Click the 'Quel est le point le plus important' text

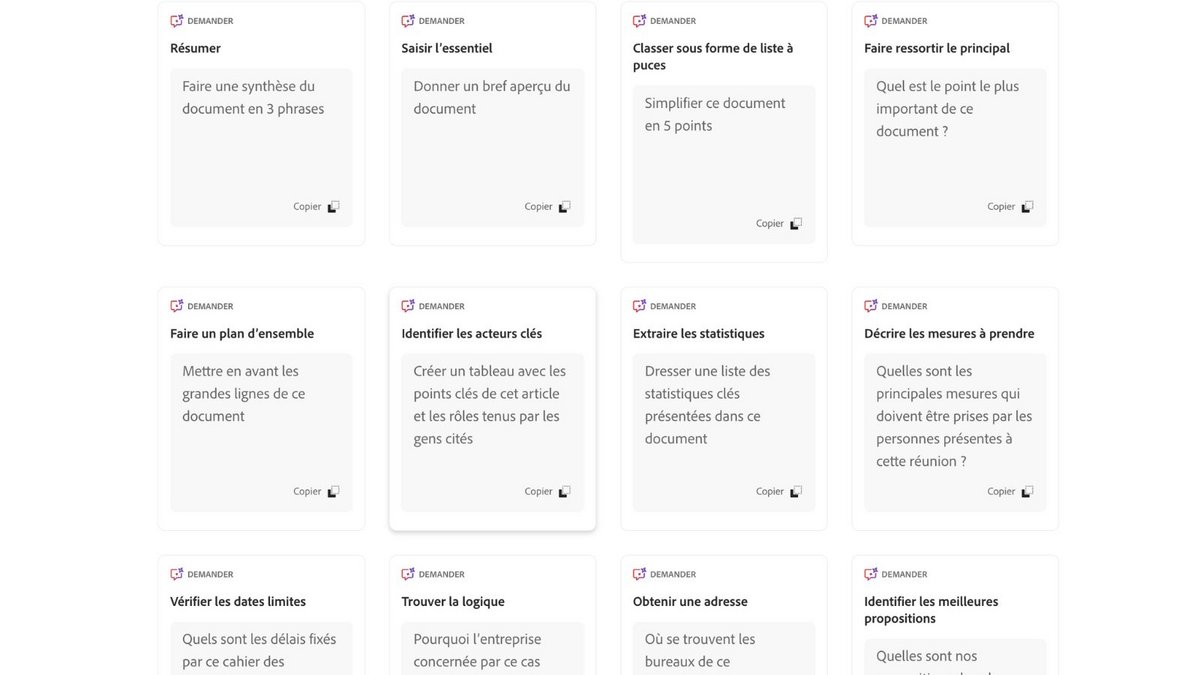click(x=948, y=109)
